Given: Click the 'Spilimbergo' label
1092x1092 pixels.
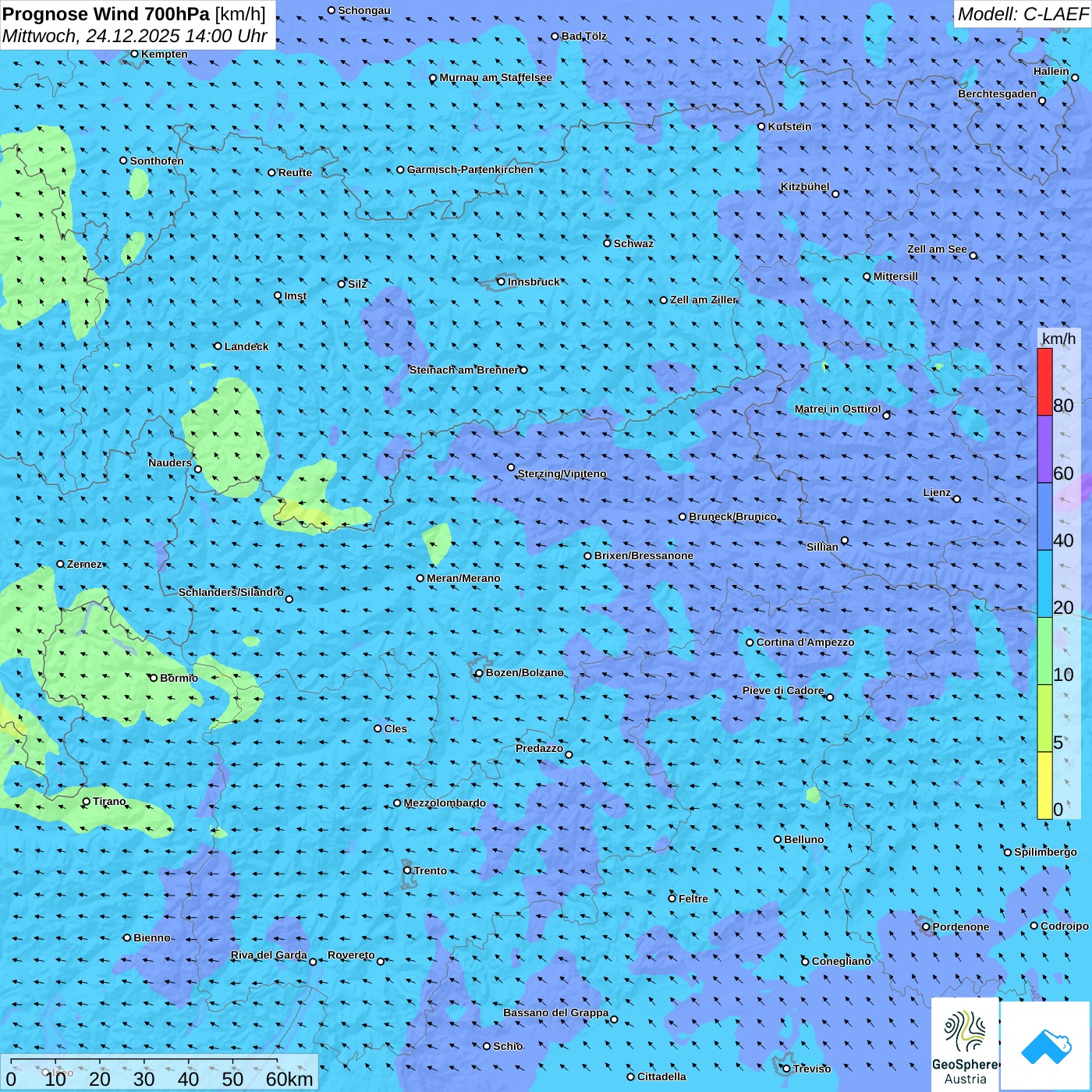Looking at the screenshot, I should [1045, 852].
